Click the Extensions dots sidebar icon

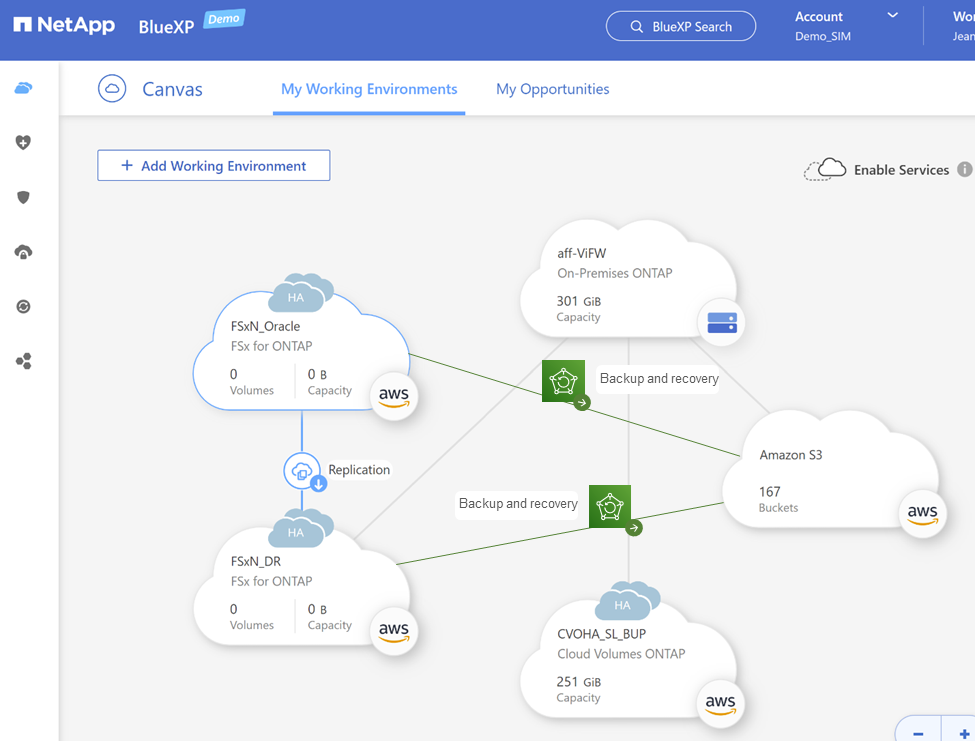click(x=23, y=361)
